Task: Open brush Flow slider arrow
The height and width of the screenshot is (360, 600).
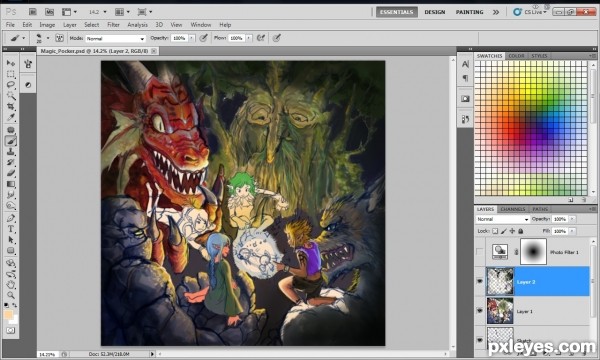Action: pos(249,38)
